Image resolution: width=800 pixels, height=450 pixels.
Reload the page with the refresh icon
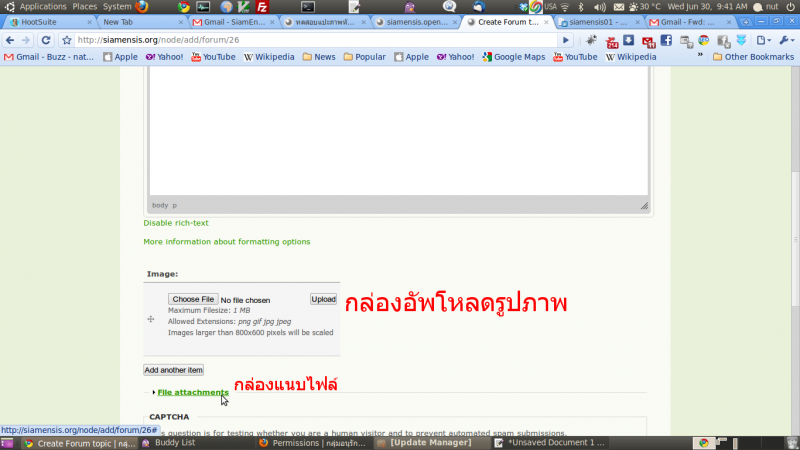(x=47, y=40)
